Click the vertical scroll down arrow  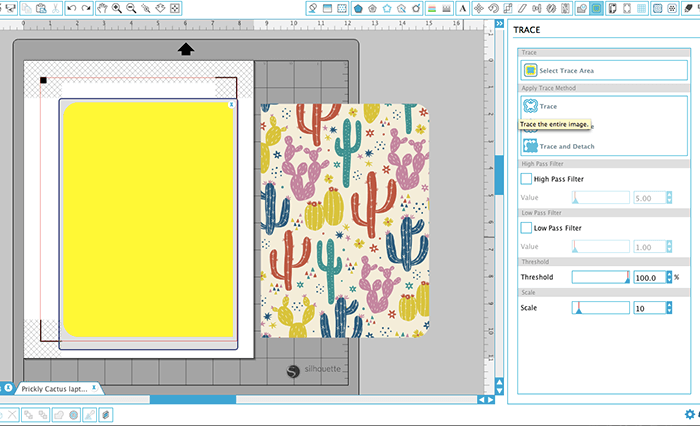pos(499,391)
